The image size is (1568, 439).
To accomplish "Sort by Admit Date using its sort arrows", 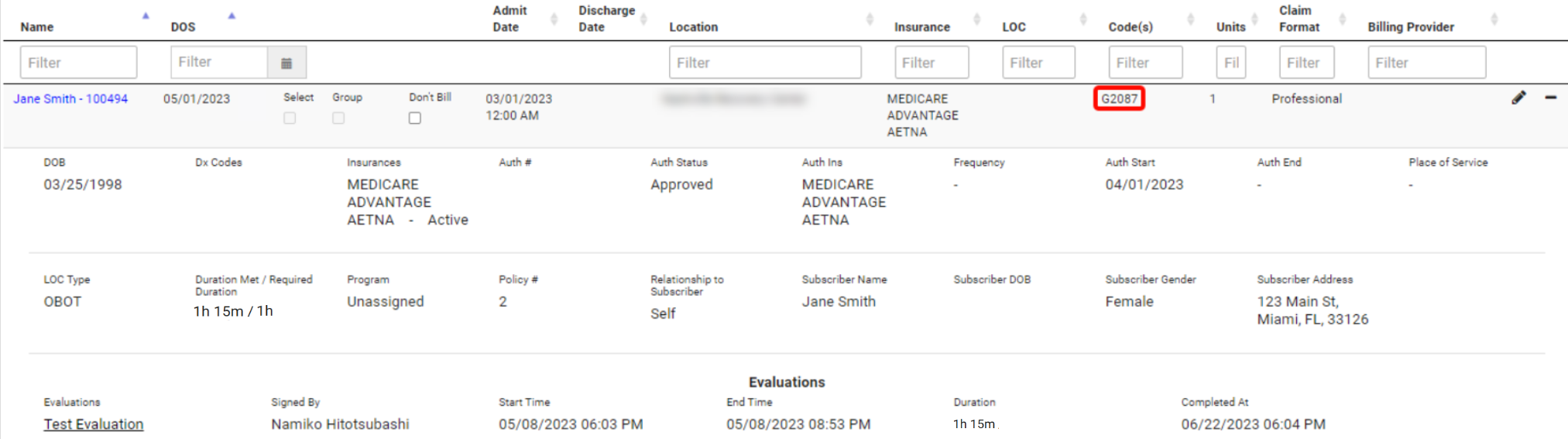I will (554, 19).
